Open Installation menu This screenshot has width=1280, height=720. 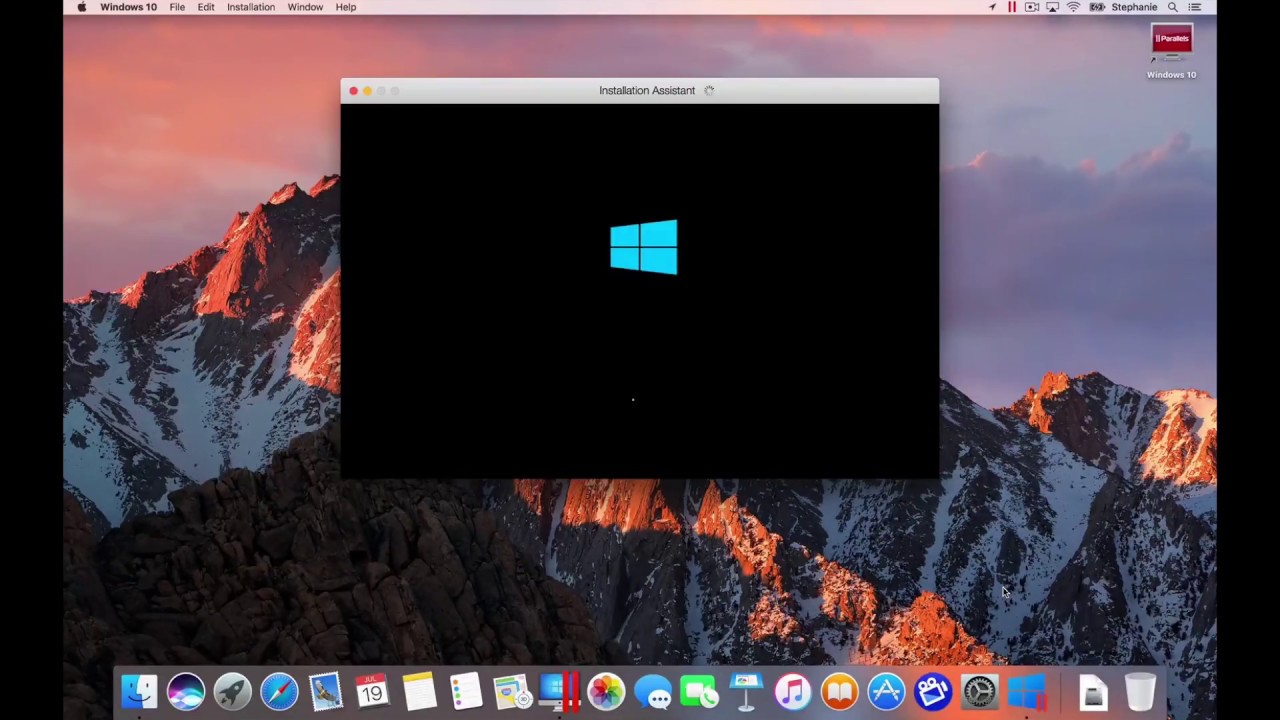(x=251, y=7)
